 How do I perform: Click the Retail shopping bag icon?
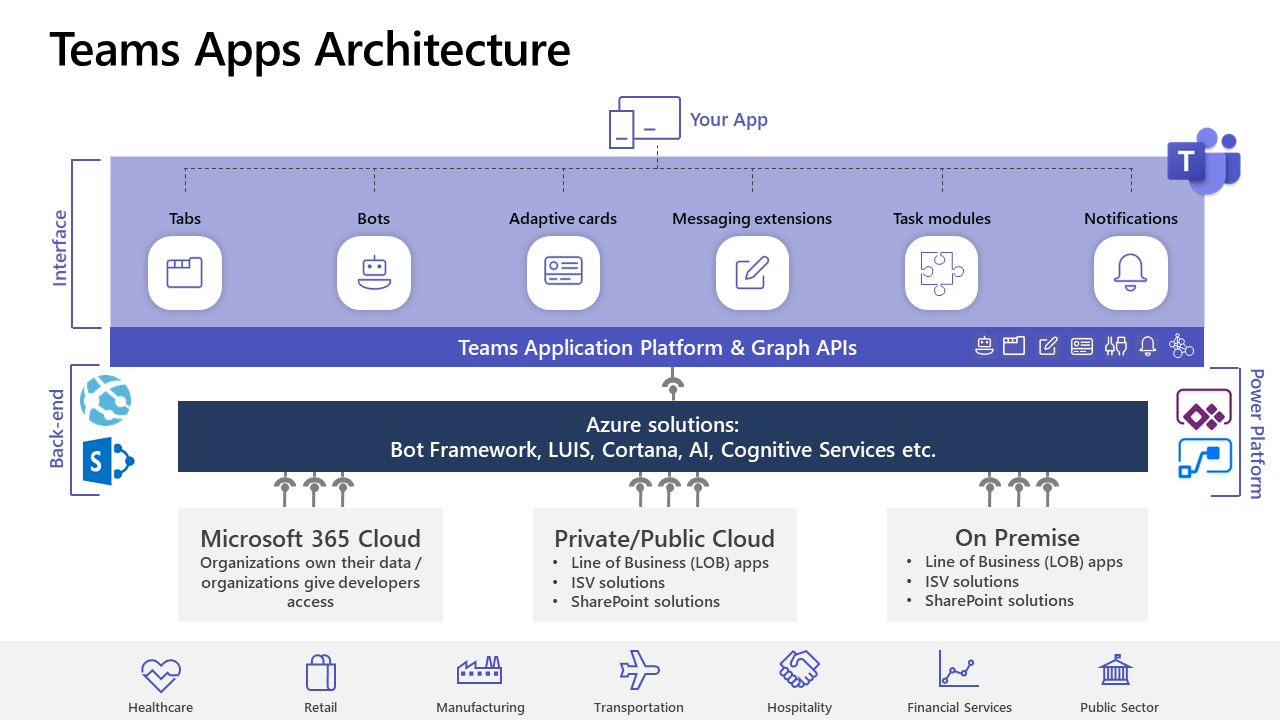tap(320, 671)
